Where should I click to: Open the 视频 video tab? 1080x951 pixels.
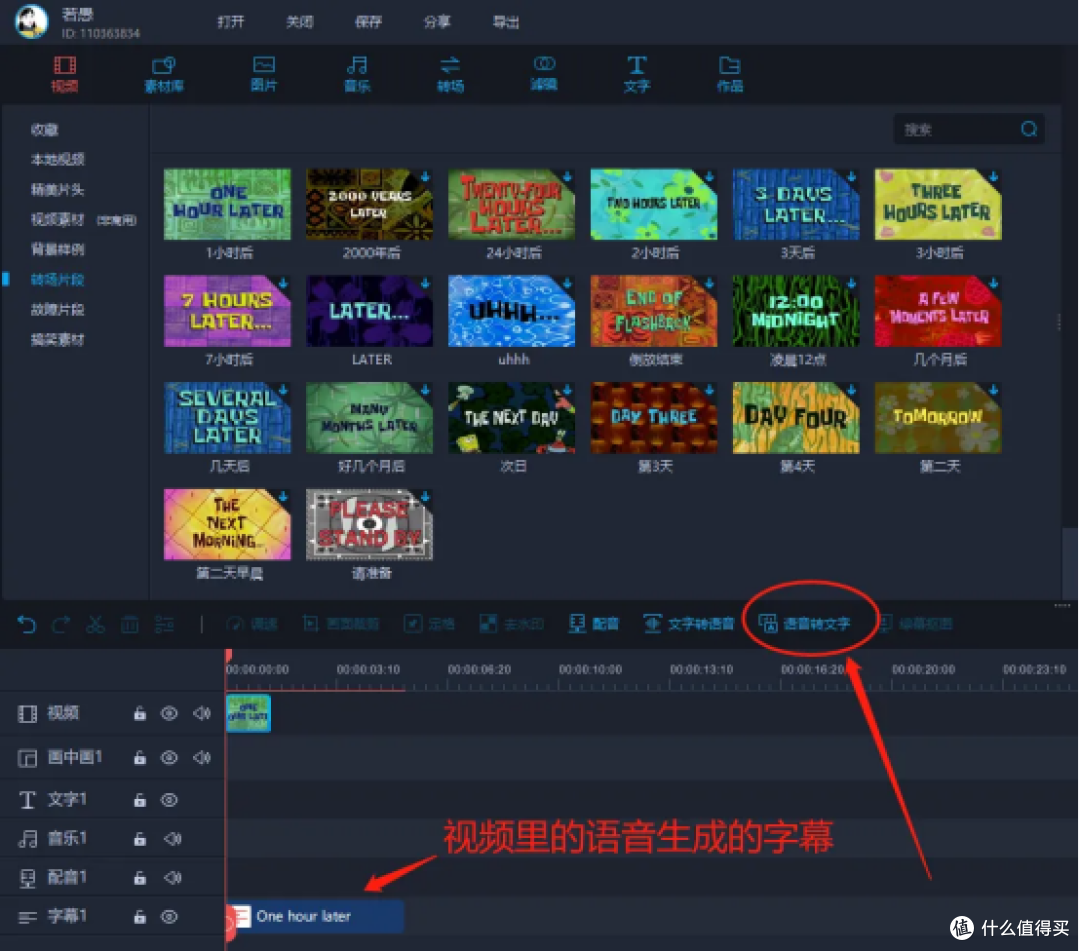click(x=64, y=74)
